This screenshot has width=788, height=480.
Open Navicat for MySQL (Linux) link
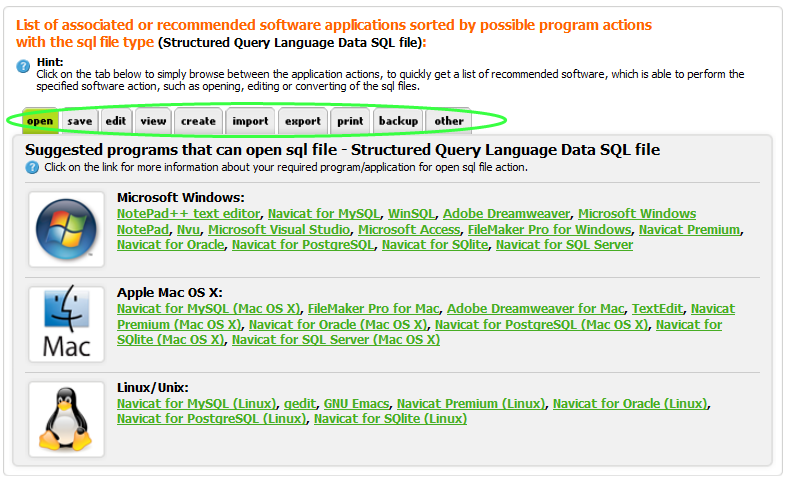click(196, 404)
